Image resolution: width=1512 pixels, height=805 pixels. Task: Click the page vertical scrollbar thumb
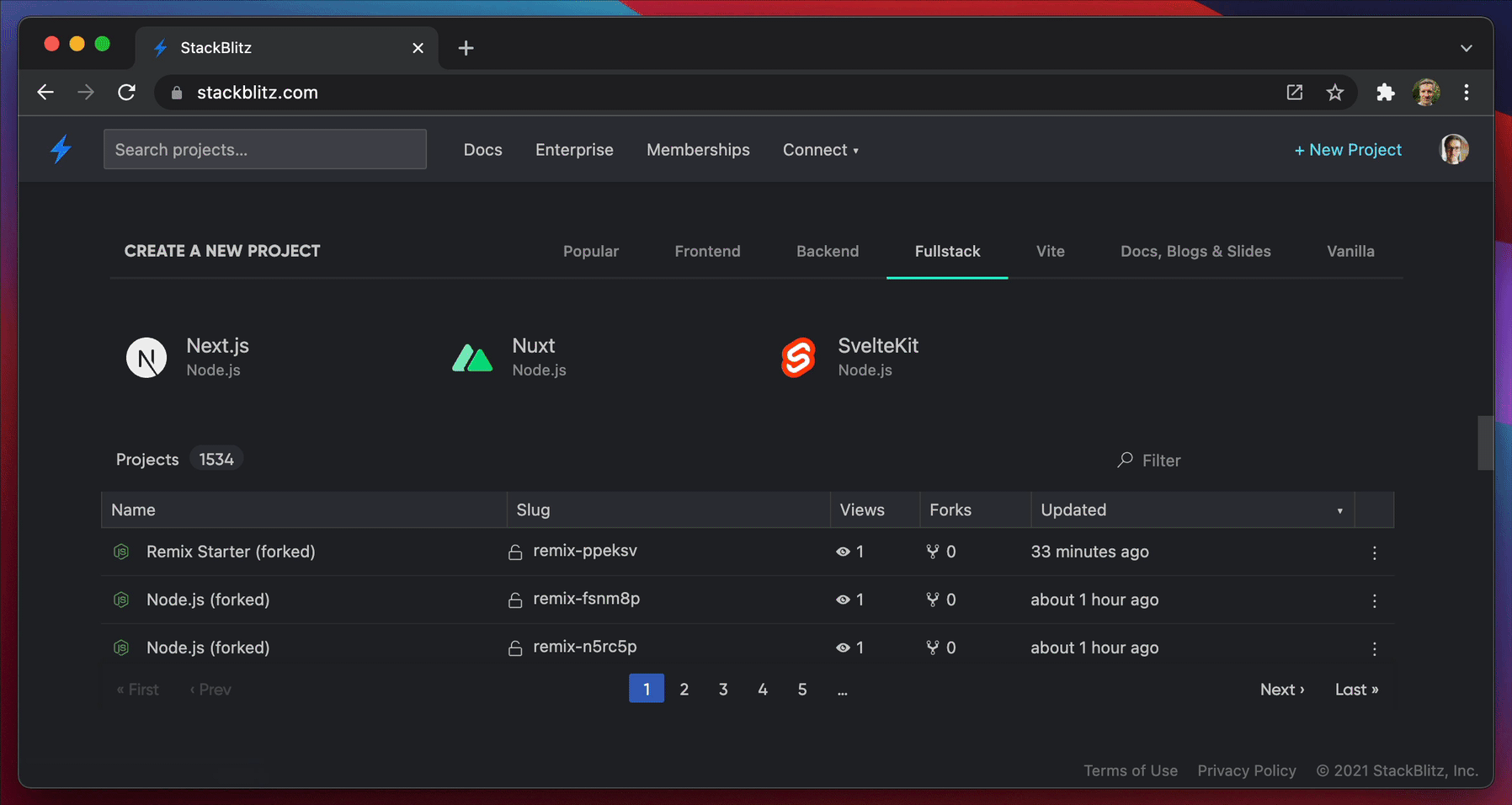coord(1485,442)
